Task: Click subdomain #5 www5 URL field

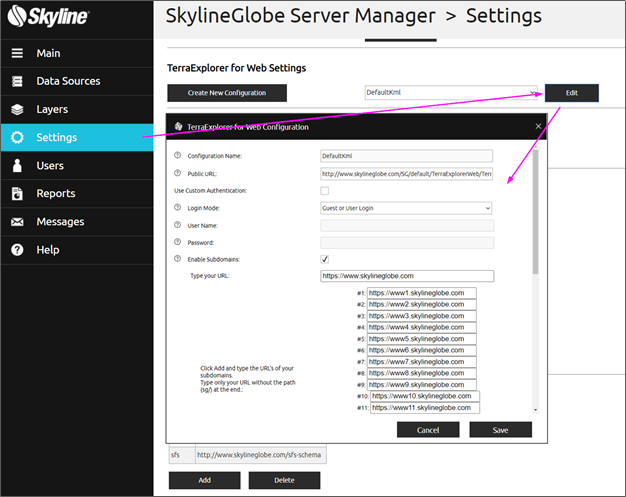Action: point(422,339)
